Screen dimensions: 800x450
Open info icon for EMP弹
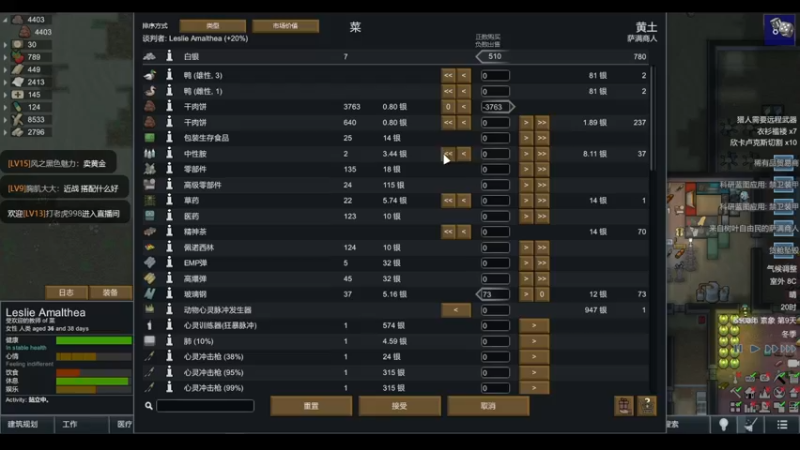click(x=169, y=263)
